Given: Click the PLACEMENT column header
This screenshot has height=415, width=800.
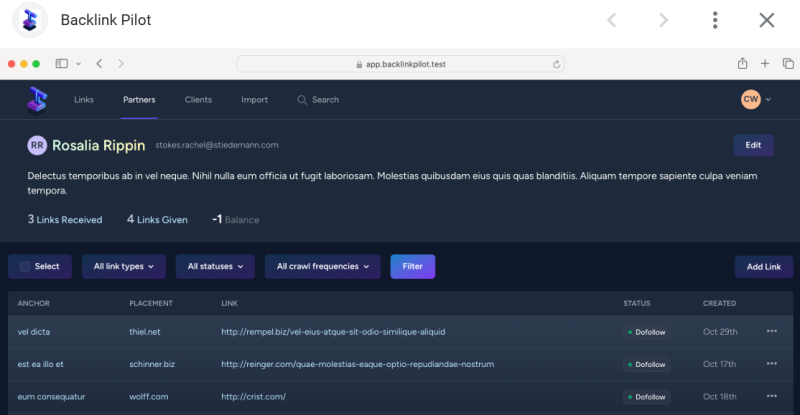Looking at the screenshot, I should [151, 303].
